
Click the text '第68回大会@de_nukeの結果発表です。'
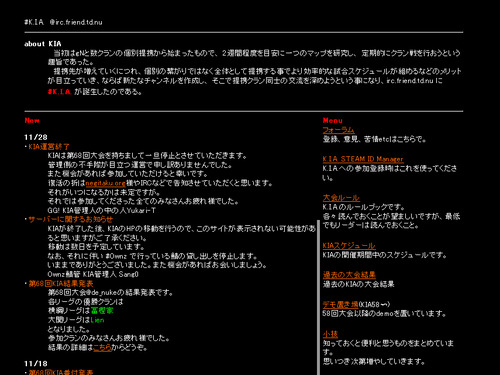click(x=111, y=293)
